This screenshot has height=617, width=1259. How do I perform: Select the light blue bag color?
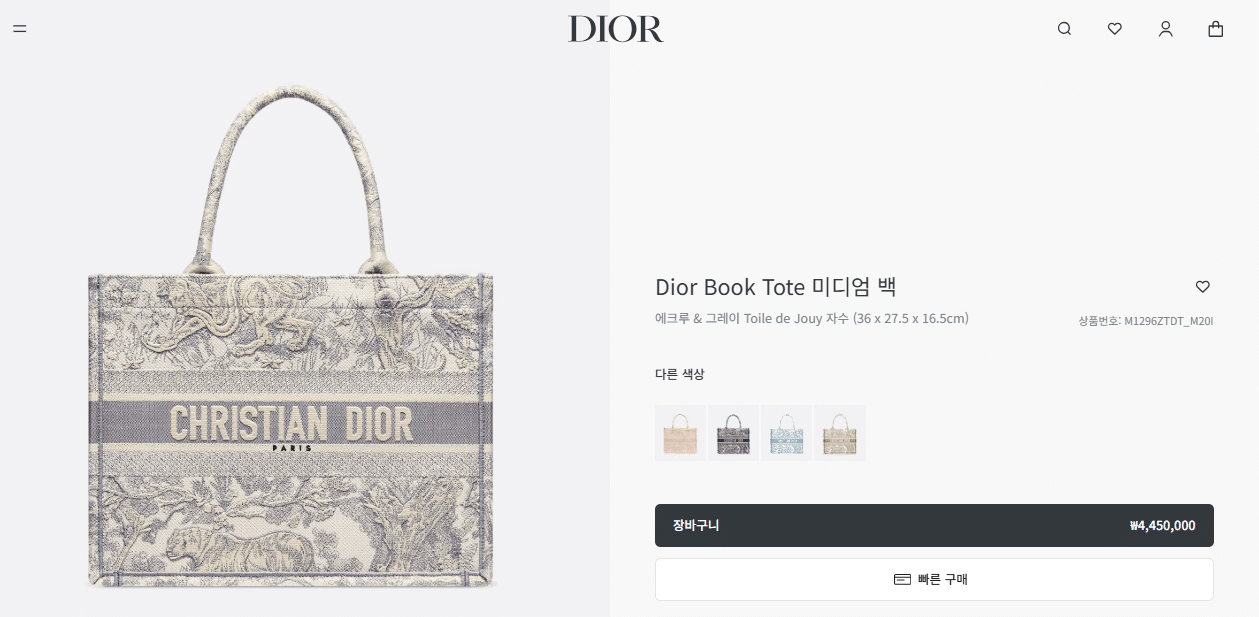pos(787,433)
